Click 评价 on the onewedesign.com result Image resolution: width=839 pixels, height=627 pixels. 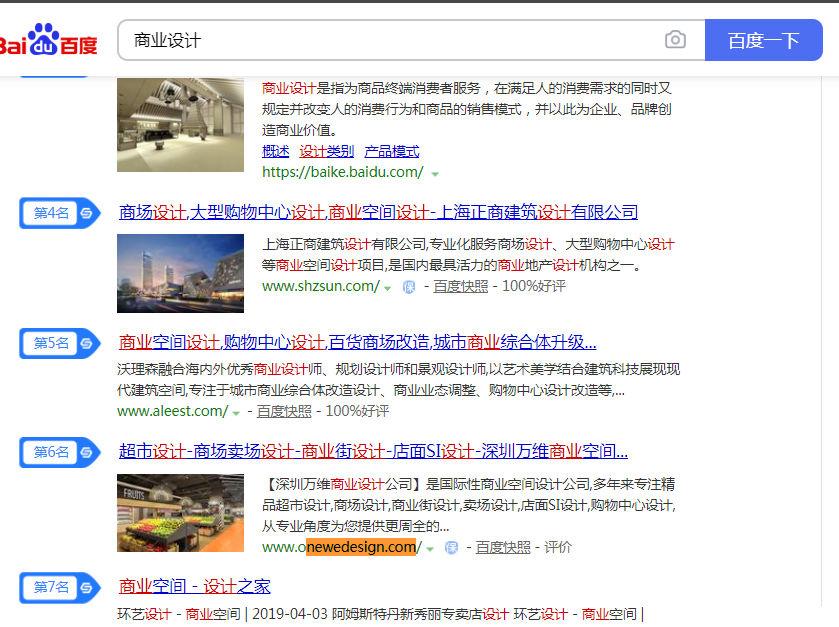(558, 547)
